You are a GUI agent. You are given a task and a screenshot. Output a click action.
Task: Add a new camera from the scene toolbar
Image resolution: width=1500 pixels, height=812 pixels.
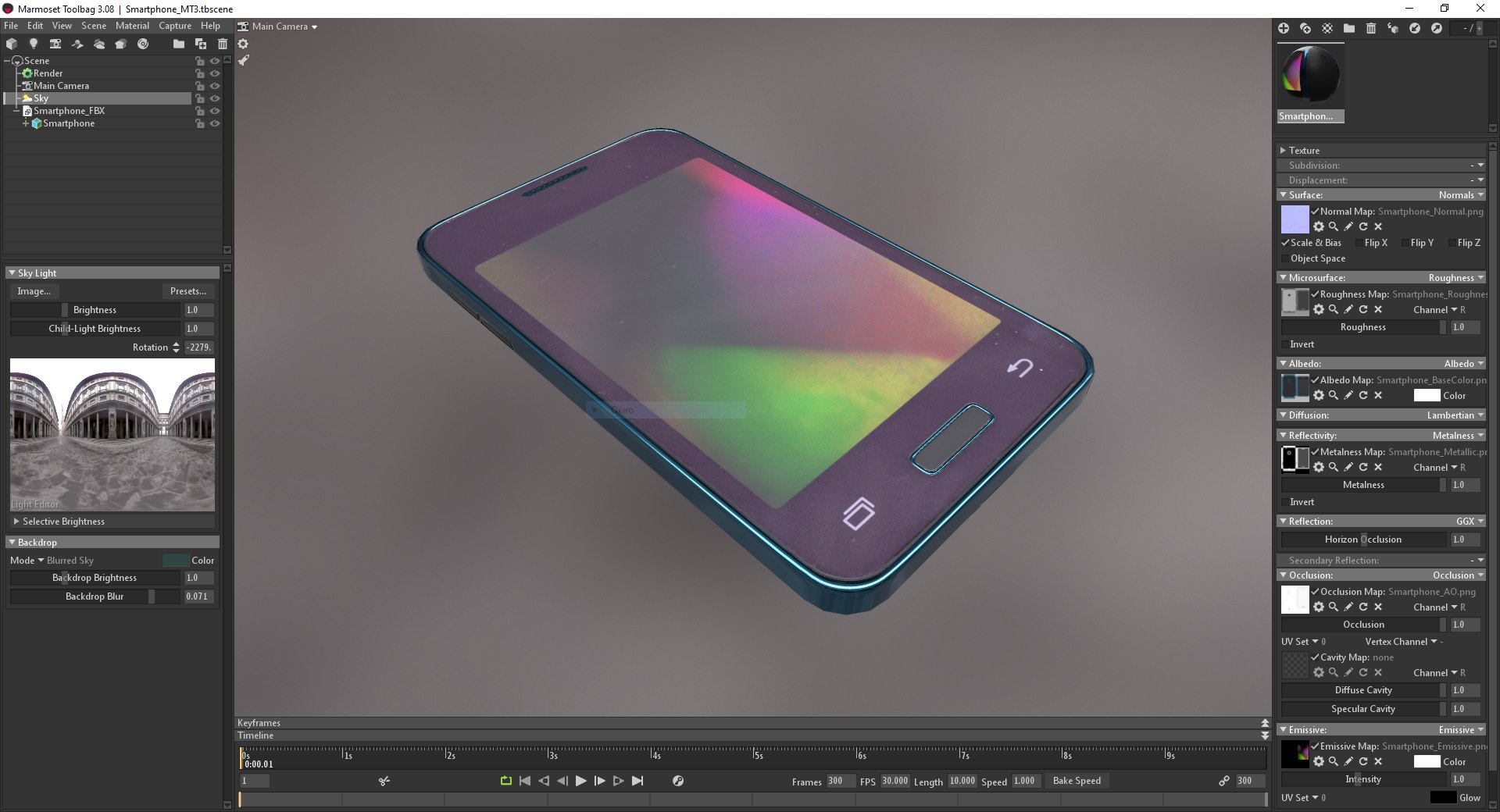(55, 44)
